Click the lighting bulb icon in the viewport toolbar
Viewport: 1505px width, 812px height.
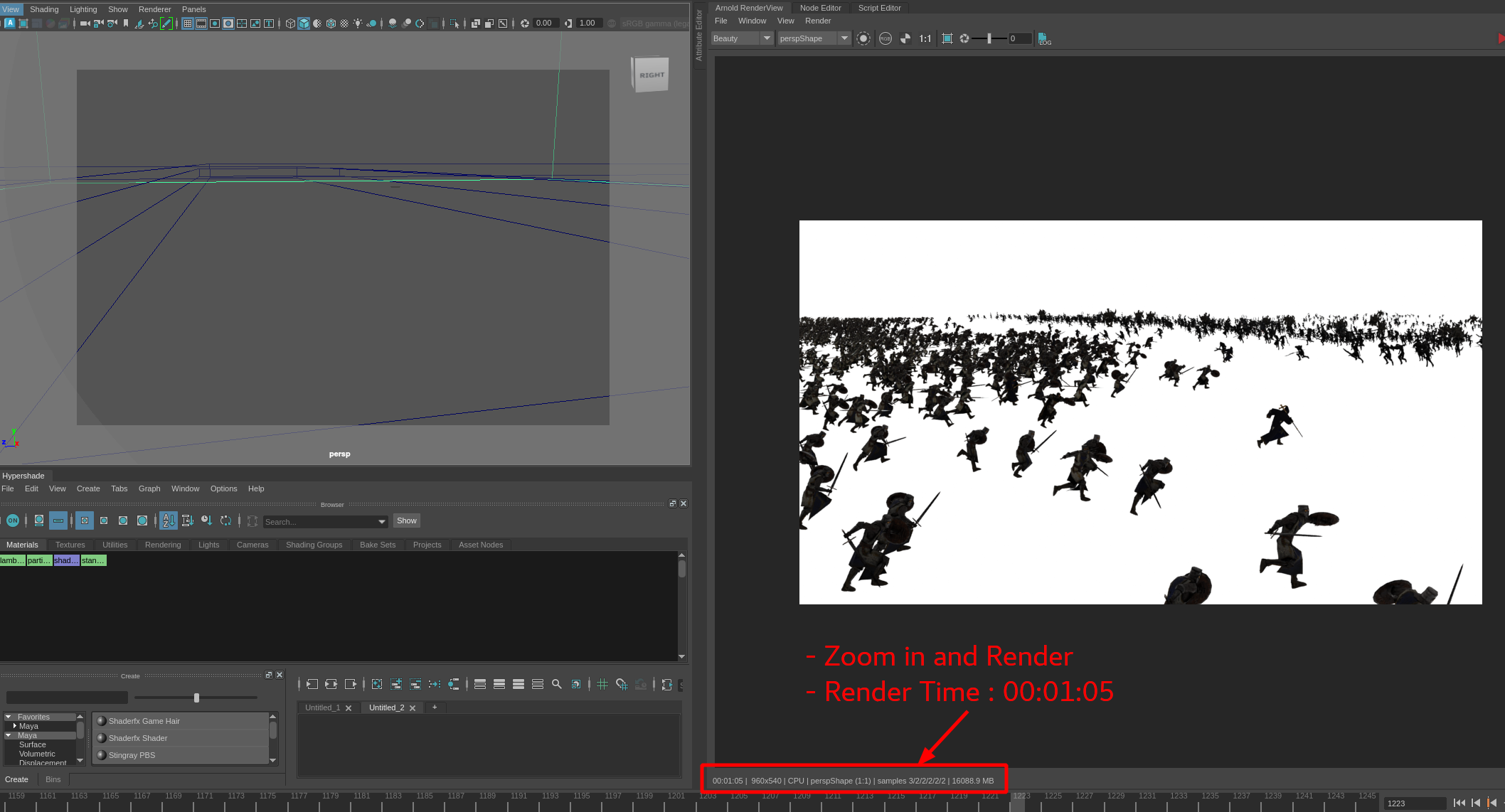click(x=357, y=23)
